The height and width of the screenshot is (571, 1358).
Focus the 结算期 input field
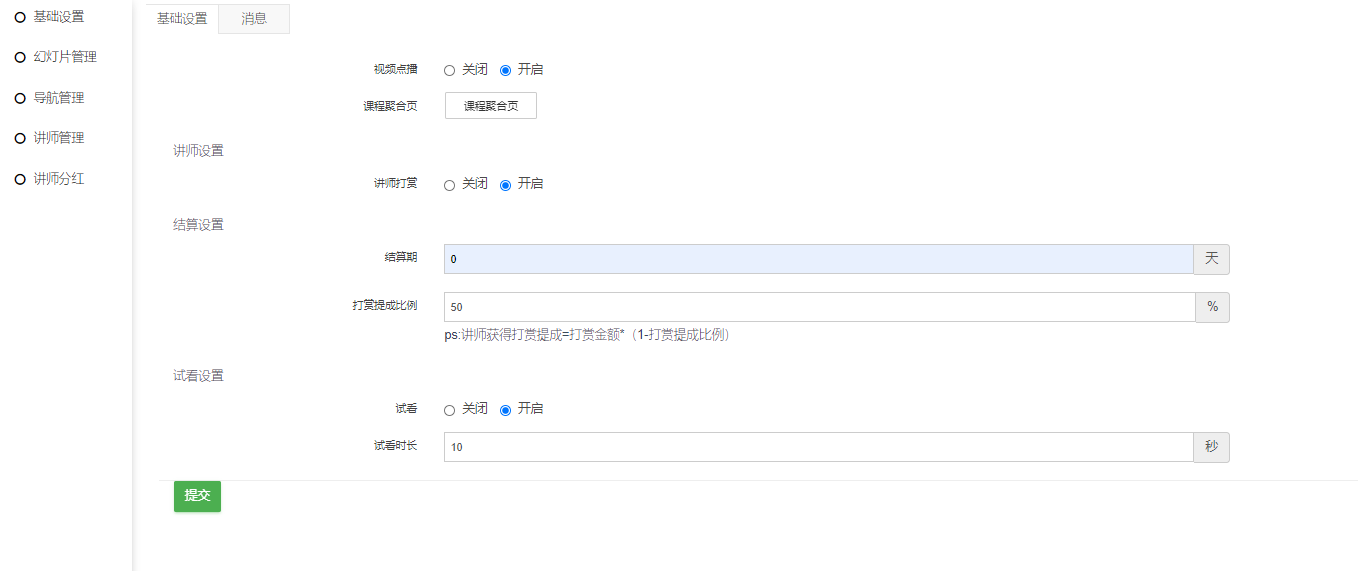pos(819,259)
